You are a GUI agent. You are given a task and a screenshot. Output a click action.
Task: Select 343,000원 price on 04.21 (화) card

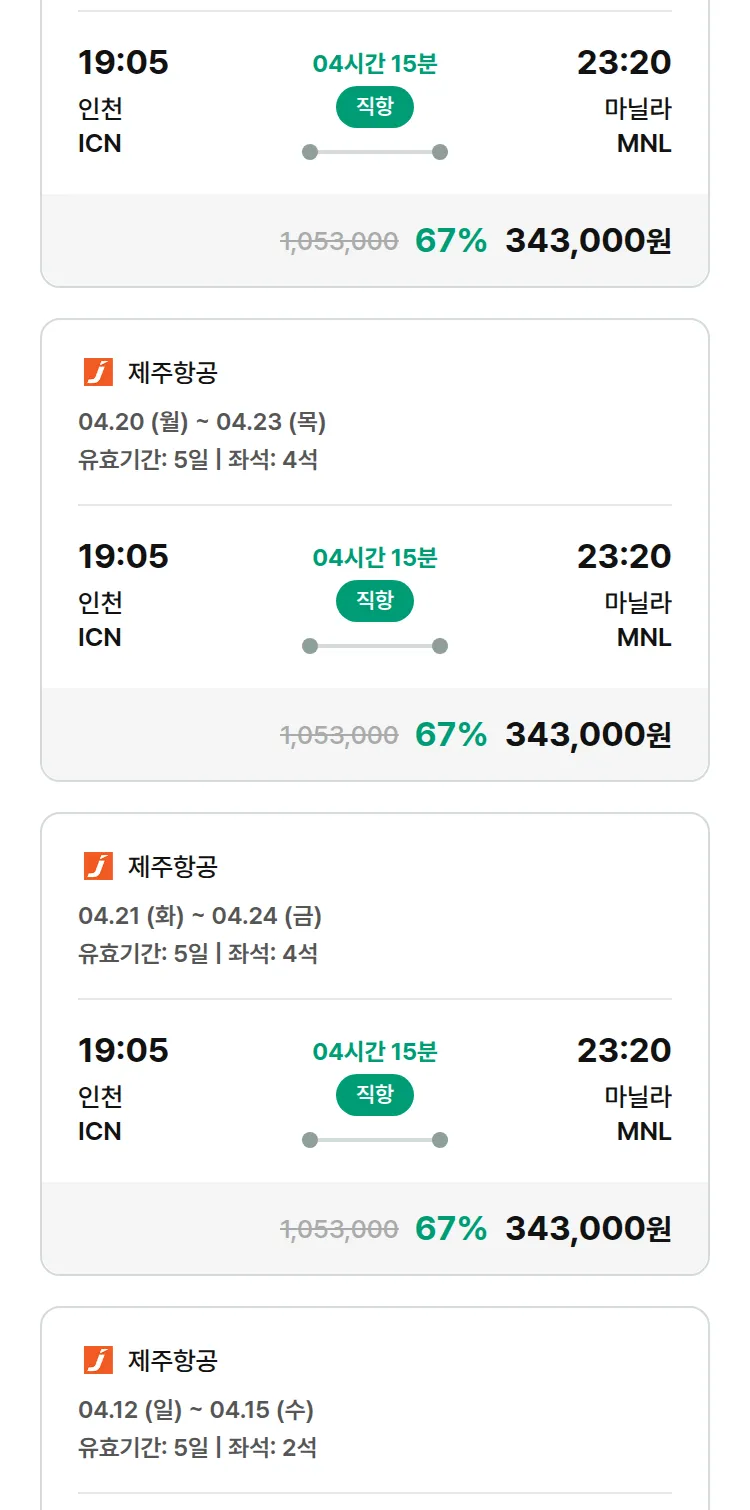[588, 1228]
